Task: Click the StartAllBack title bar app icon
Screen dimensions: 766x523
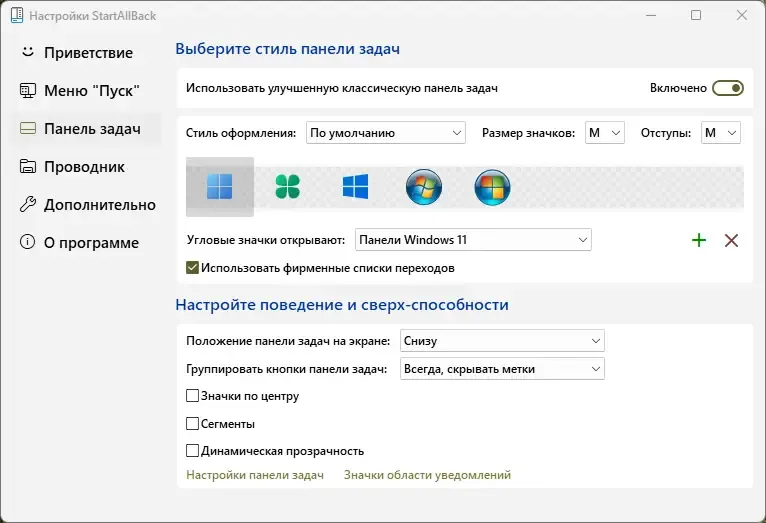Action: click(17, 15)
